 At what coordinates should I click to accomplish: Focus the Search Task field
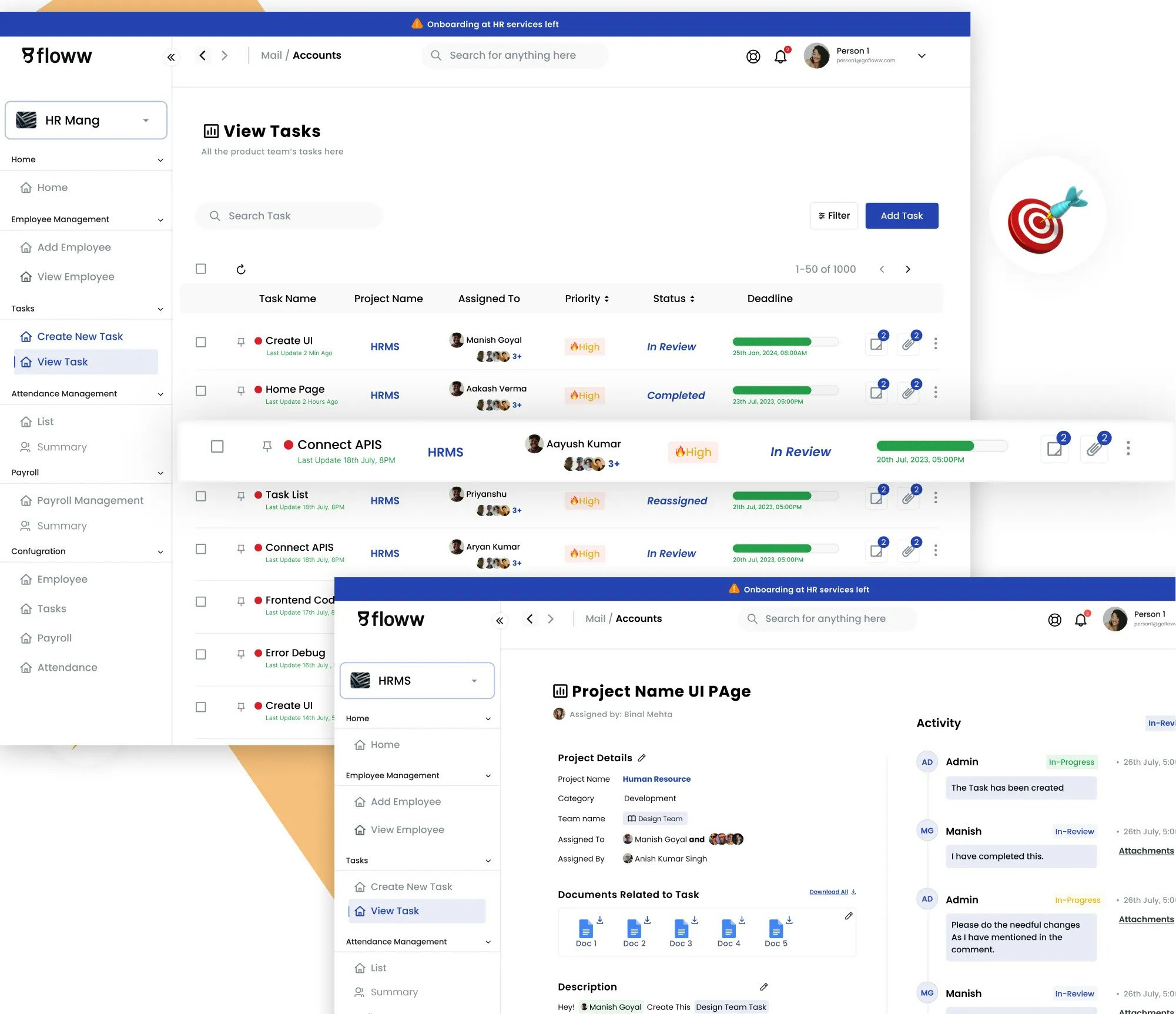[289, 216]
